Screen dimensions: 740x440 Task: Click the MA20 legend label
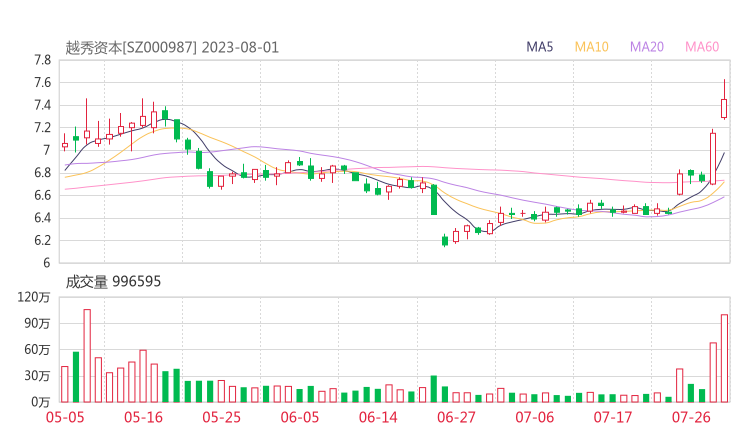pyautogui.click(x=647, y=47)
